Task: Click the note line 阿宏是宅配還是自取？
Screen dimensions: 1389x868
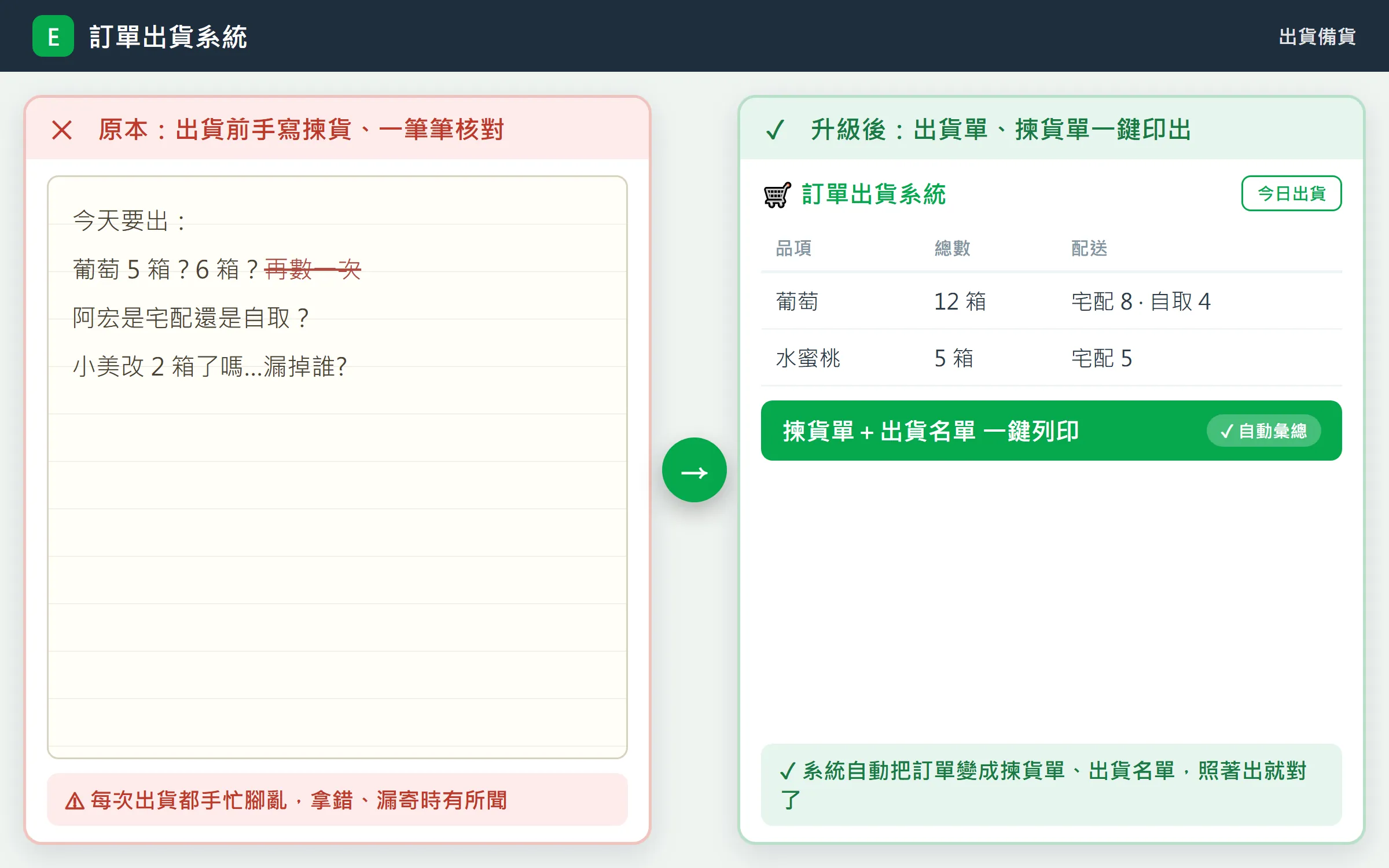Action: tap(193, 318)
